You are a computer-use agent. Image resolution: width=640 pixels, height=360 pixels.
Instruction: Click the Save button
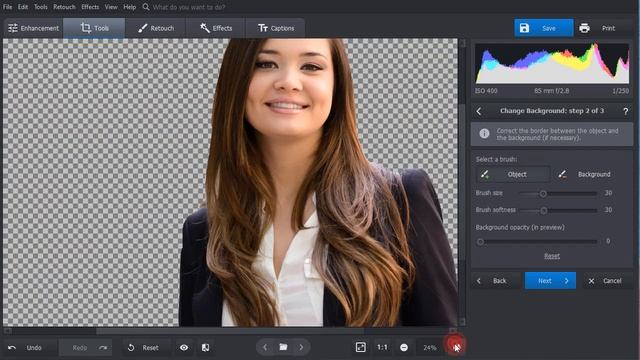coord(544,28)
